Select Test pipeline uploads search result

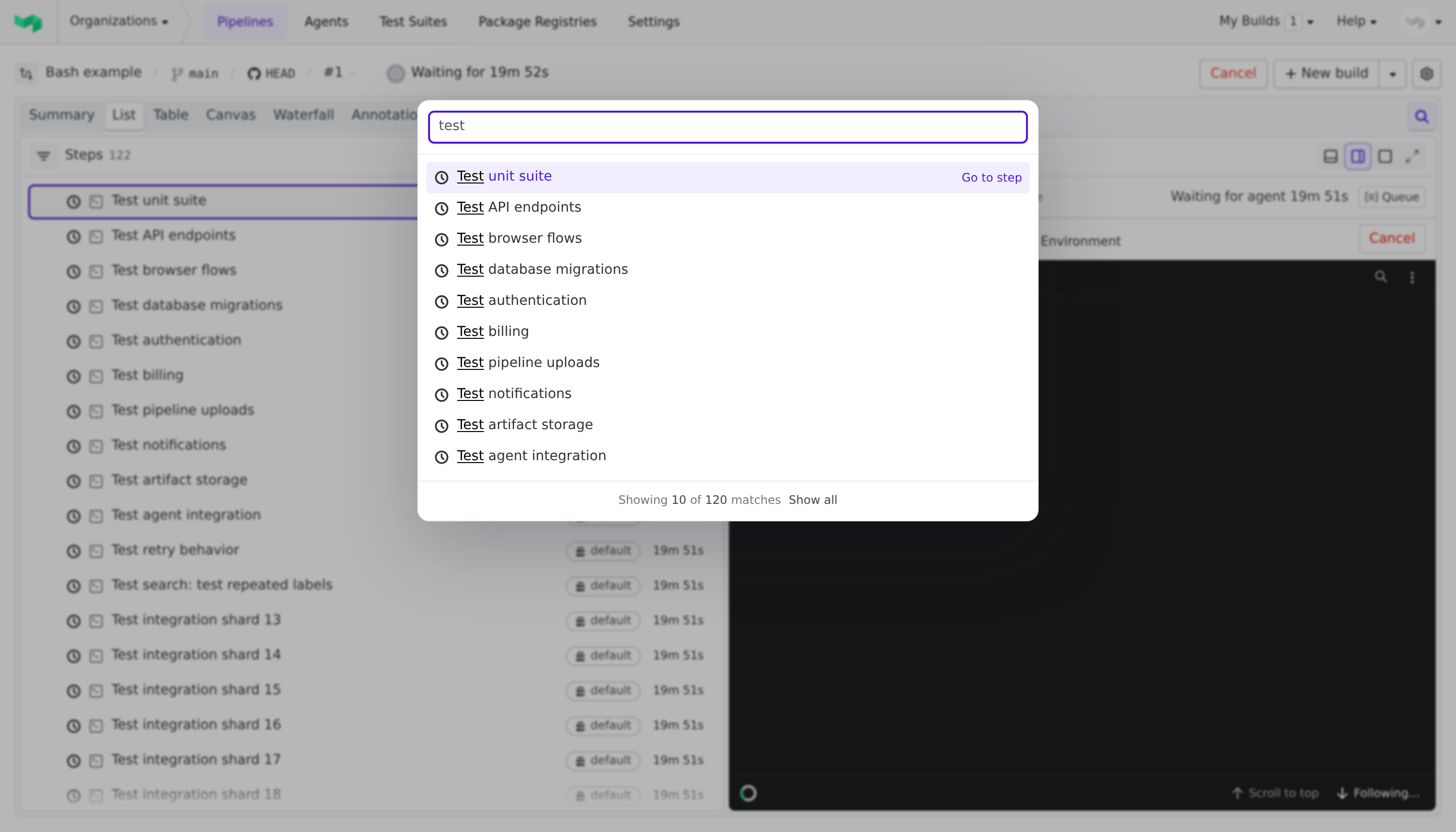pyautogui.click(x=728, y=364)
